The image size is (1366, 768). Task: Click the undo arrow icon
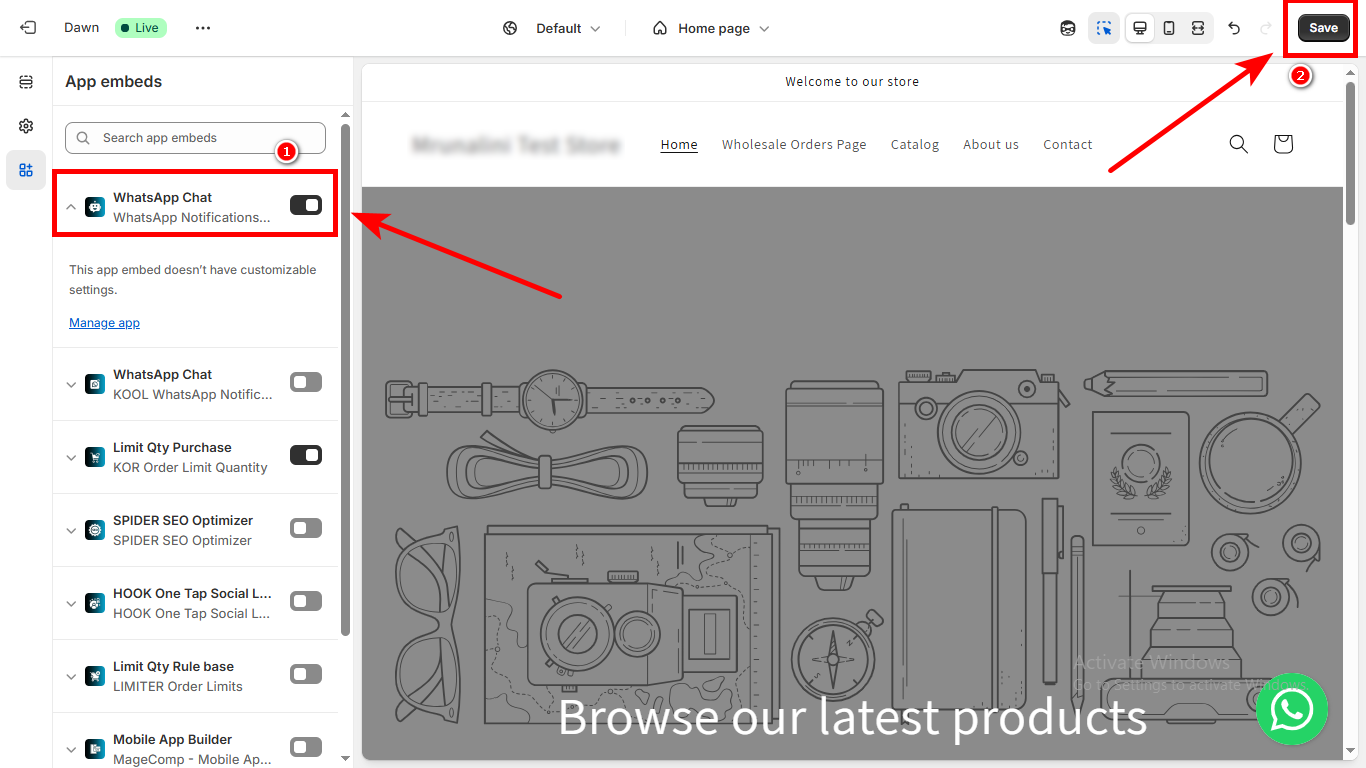(1234, 28)
